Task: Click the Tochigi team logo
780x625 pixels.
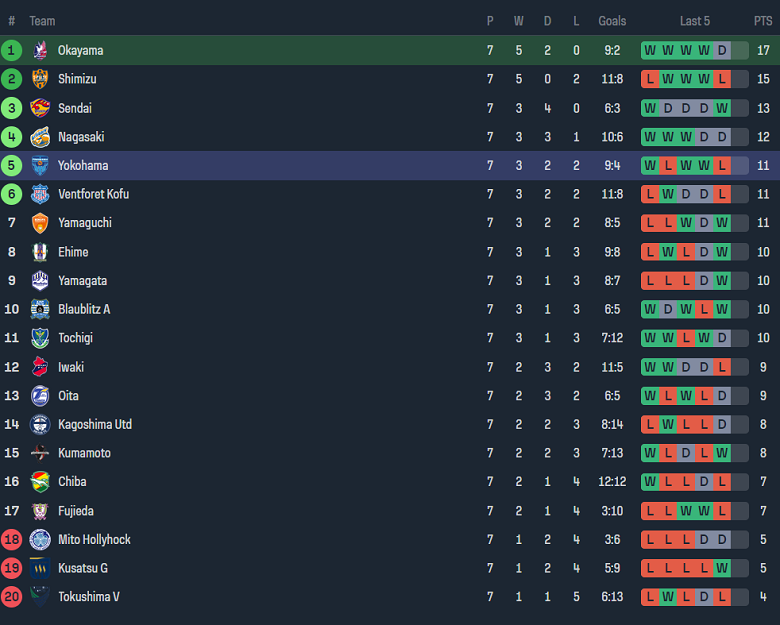Action: (40, 338)
